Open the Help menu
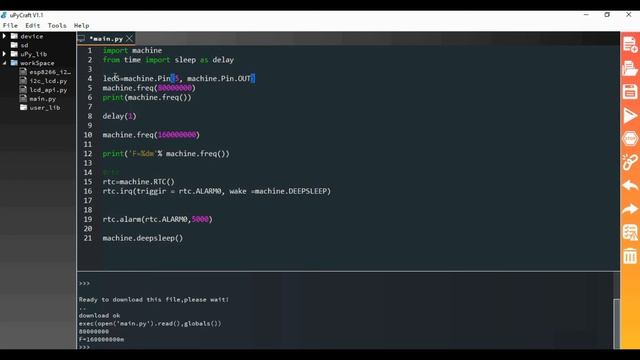Image resolution: width=640 pixels, height=360 pixels. 81,25
